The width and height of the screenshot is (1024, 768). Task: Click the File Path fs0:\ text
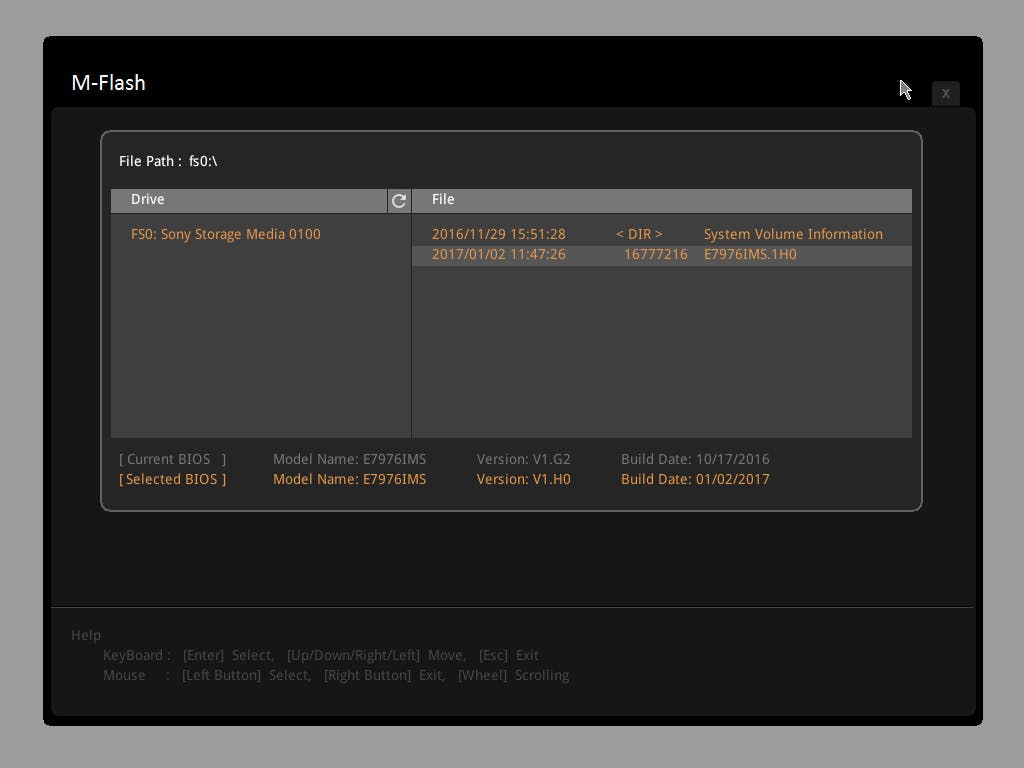click(168, 161)
